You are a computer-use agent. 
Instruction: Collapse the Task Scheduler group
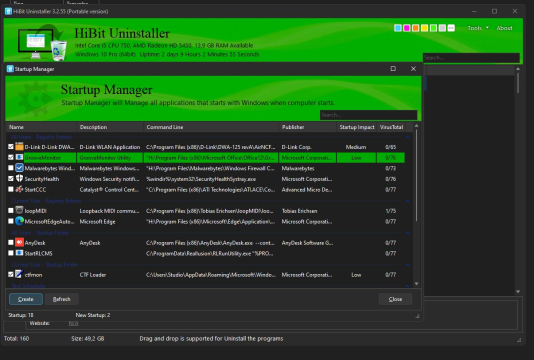[x=407, y=285]
